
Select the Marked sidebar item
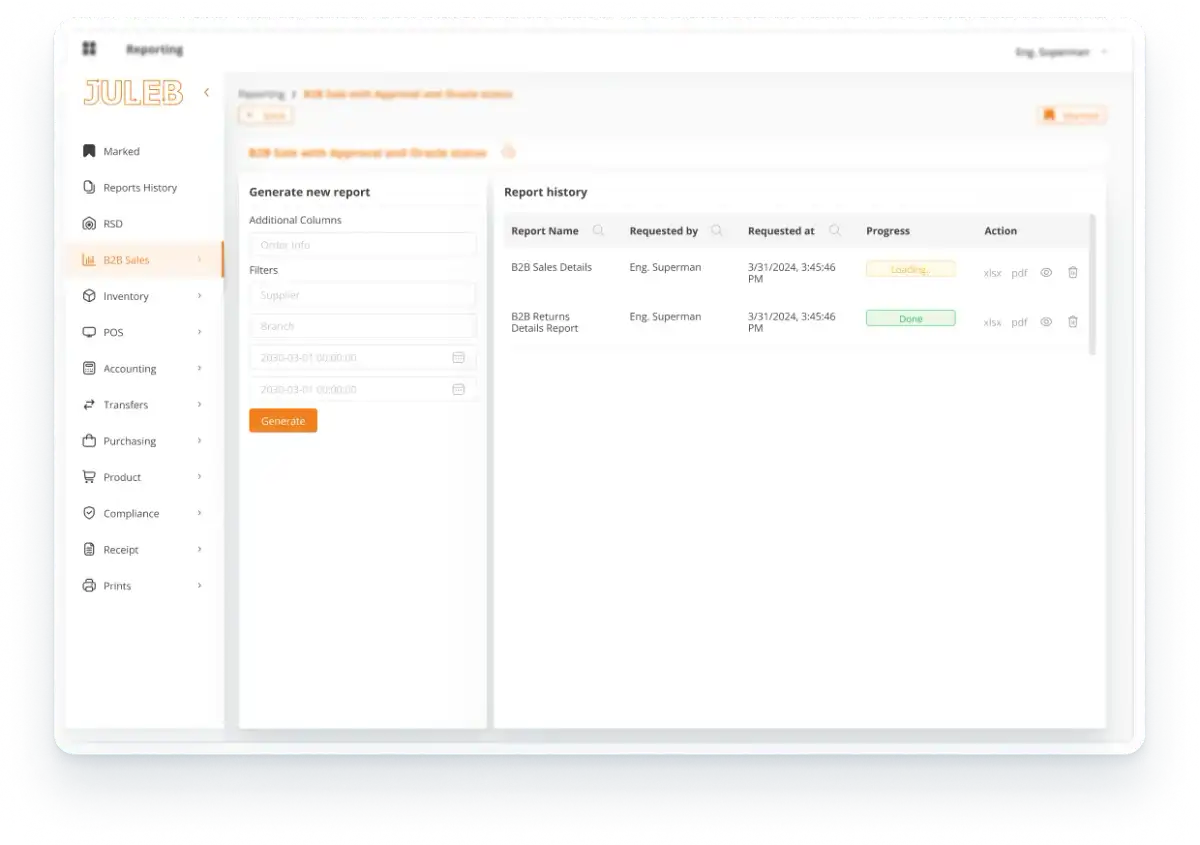coord(121,152)
